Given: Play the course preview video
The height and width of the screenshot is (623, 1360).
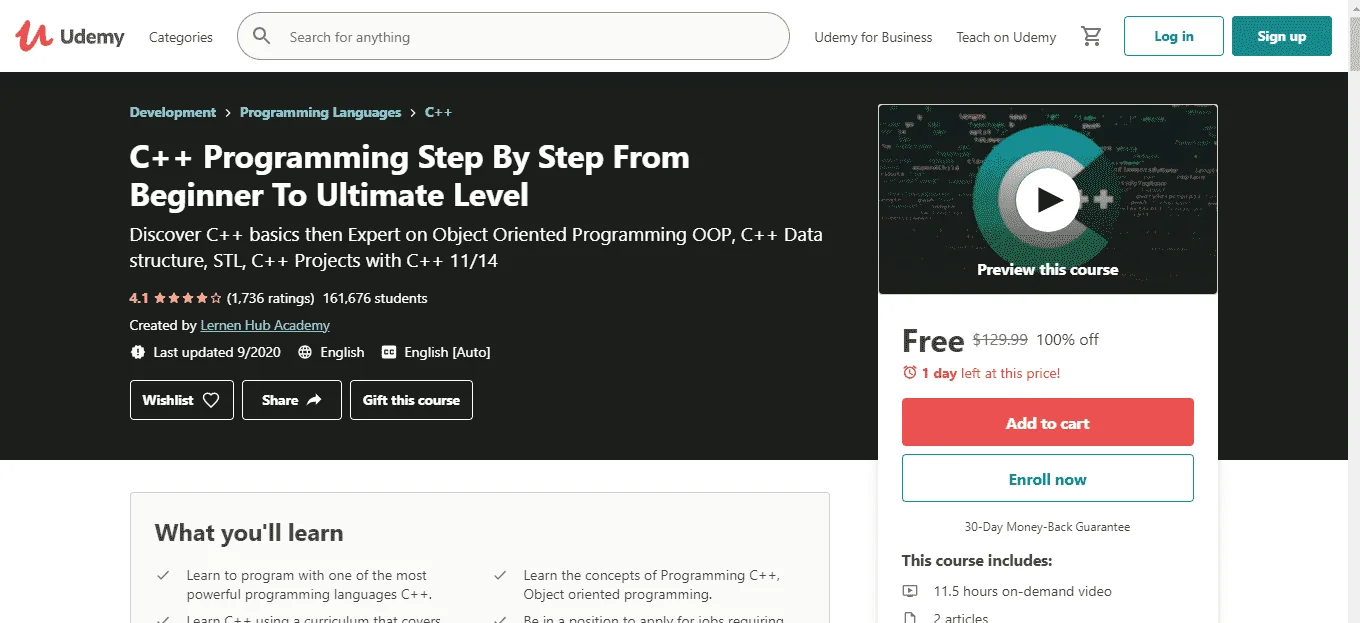Looking at the screenshot, I should 1047,200.
